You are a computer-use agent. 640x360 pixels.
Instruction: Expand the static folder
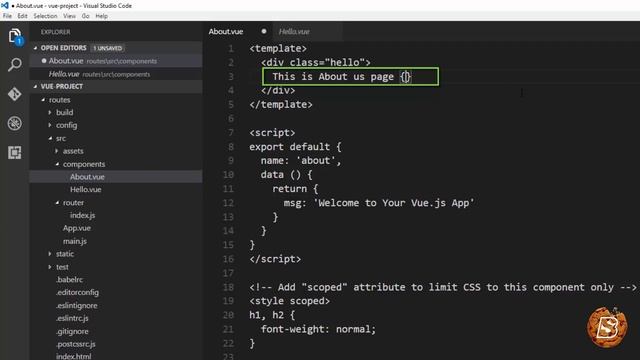click(x=50, y=254)
